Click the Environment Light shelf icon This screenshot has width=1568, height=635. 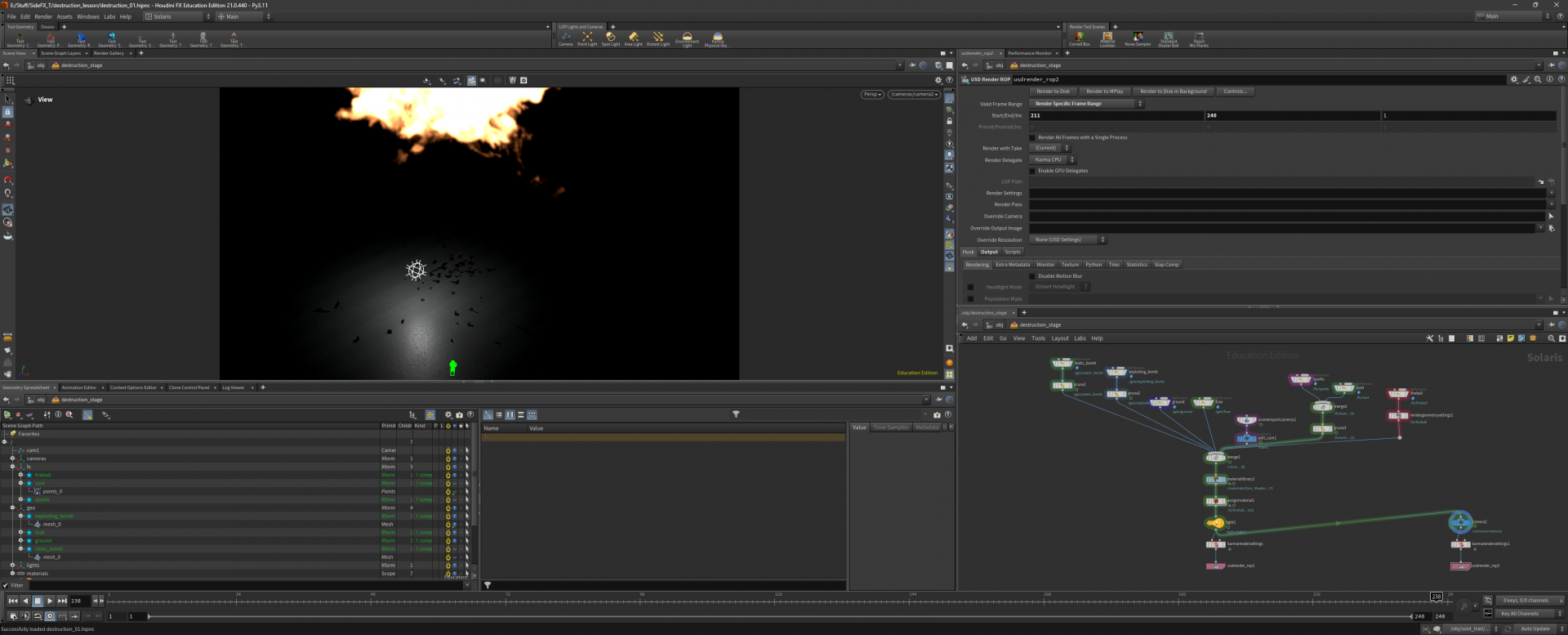687,38
